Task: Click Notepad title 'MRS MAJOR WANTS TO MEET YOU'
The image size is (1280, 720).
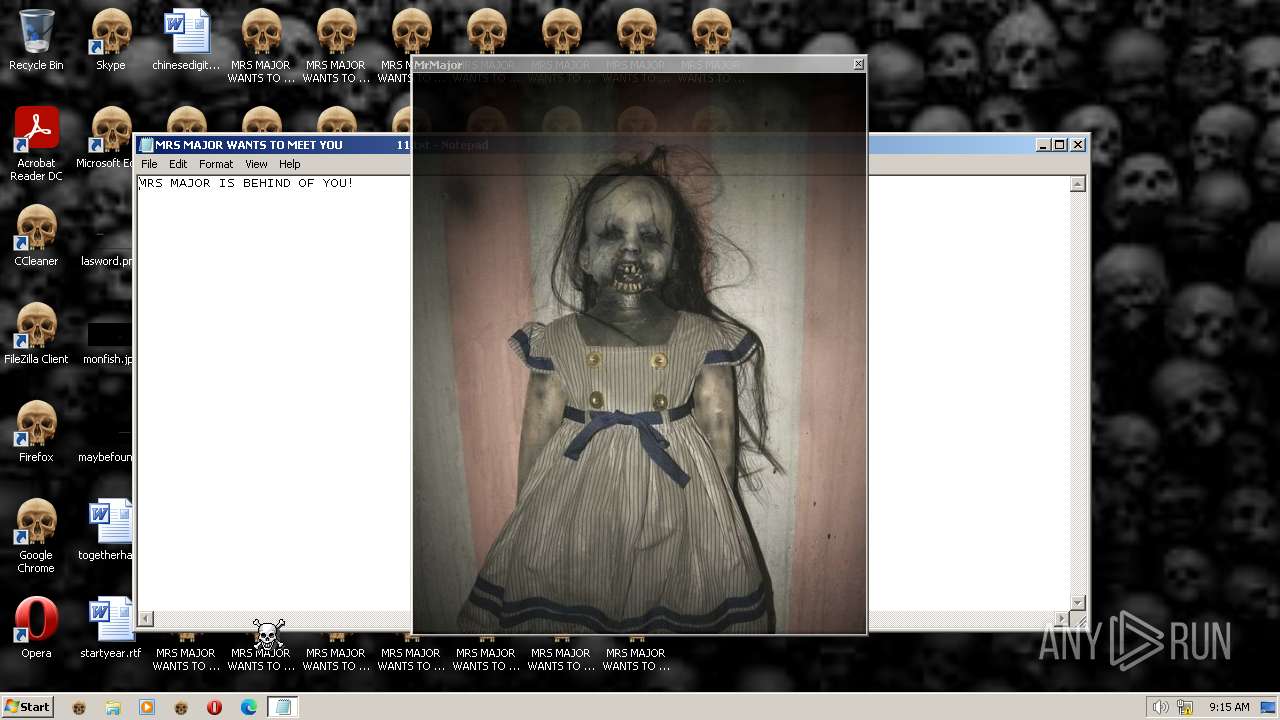Action: coord(249,145)
